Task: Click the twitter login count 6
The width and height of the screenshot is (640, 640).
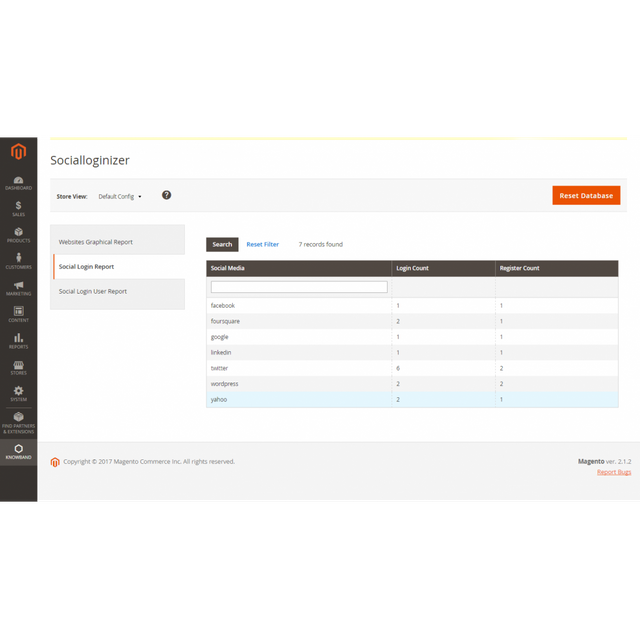Action: coord(398,369)
